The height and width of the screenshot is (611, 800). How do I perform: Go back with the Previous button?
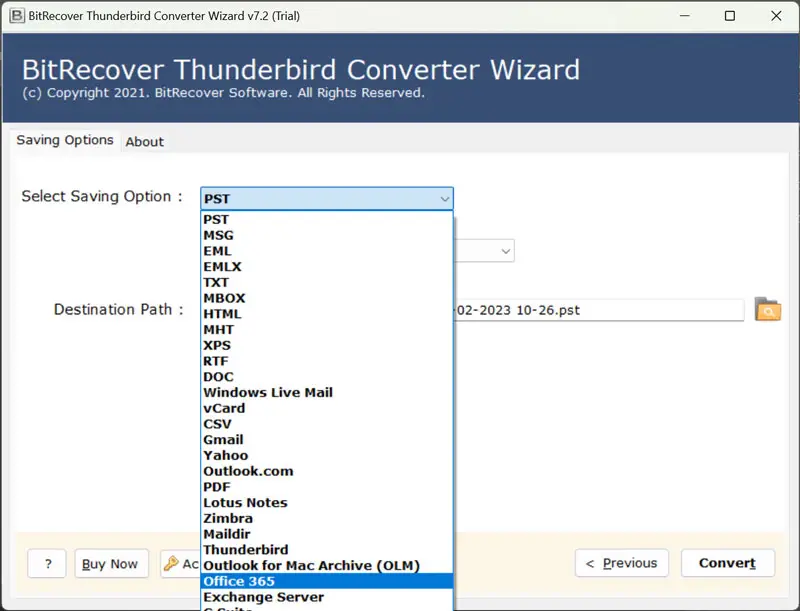(x=621, y=563)
